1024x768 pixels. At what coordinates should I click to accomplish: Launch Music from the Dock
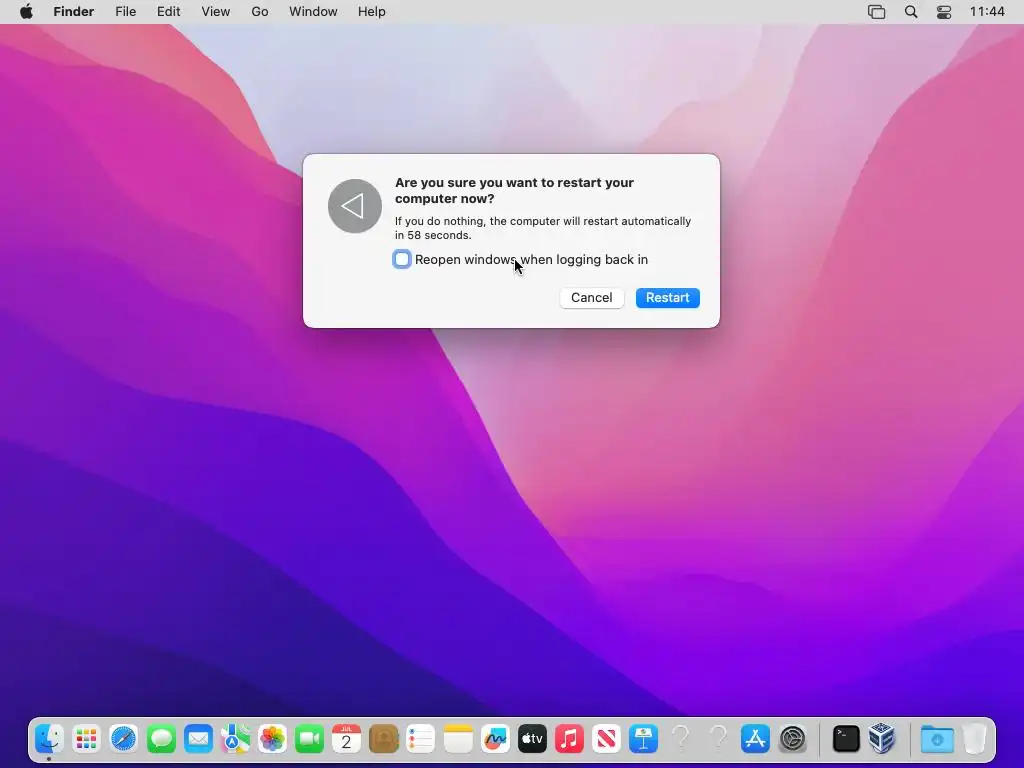tap(569, 739)
